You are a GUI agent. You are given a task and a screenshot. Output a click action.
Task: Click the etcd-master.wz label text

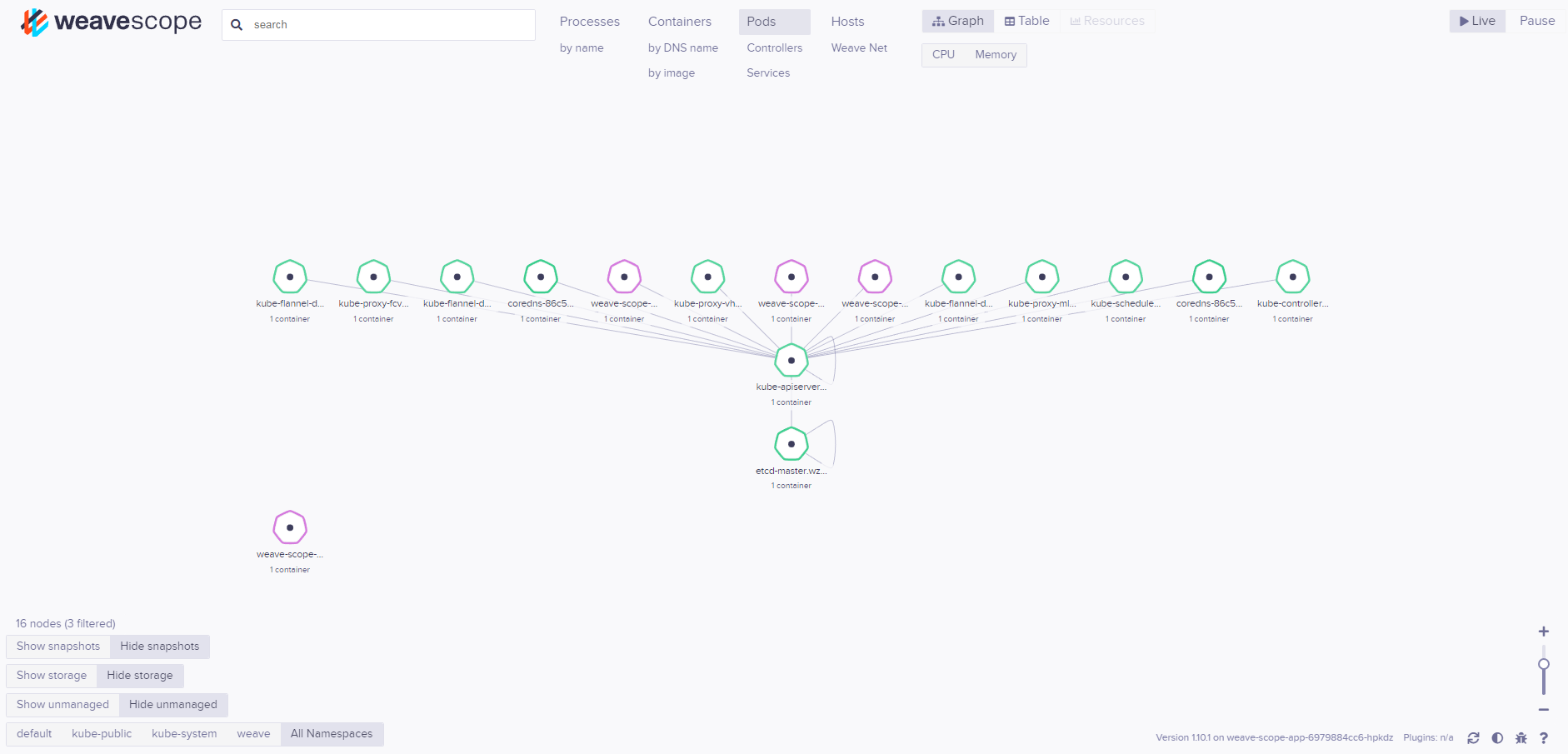point(791,471)
